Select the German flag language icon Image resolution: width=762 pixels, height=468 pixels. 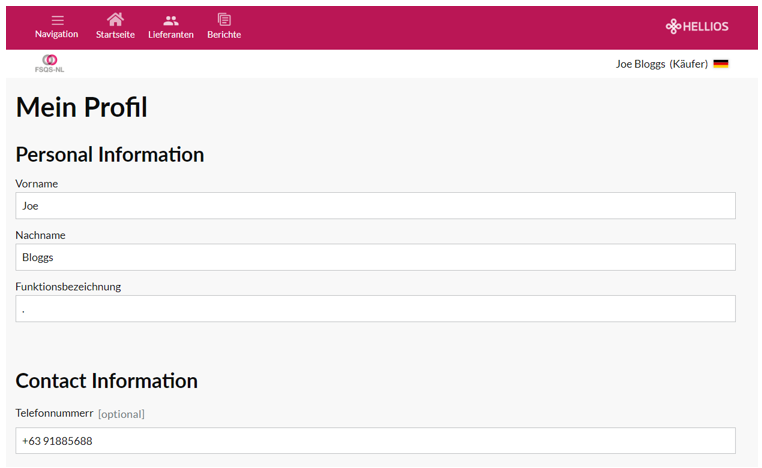[721, 64]
